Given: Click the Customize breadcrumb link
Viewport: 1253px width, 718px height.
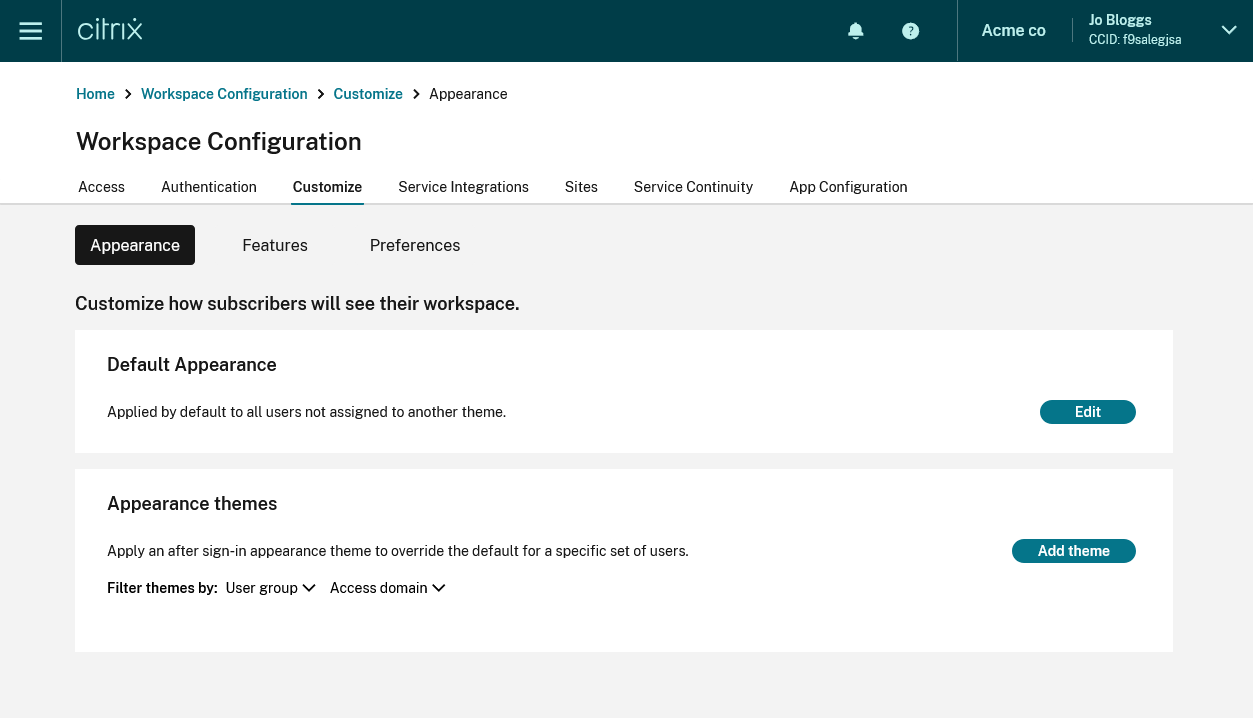Looking at the screenshot, I should pyautogui.click(x=368, y=93).
